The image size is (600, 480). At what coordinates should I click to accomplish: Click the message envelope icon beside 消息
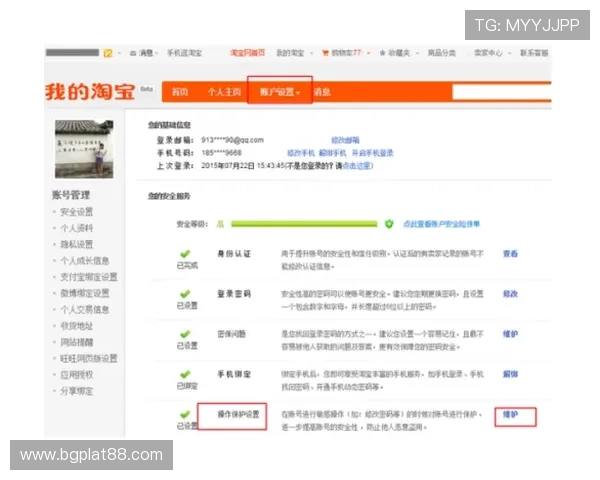133,53
